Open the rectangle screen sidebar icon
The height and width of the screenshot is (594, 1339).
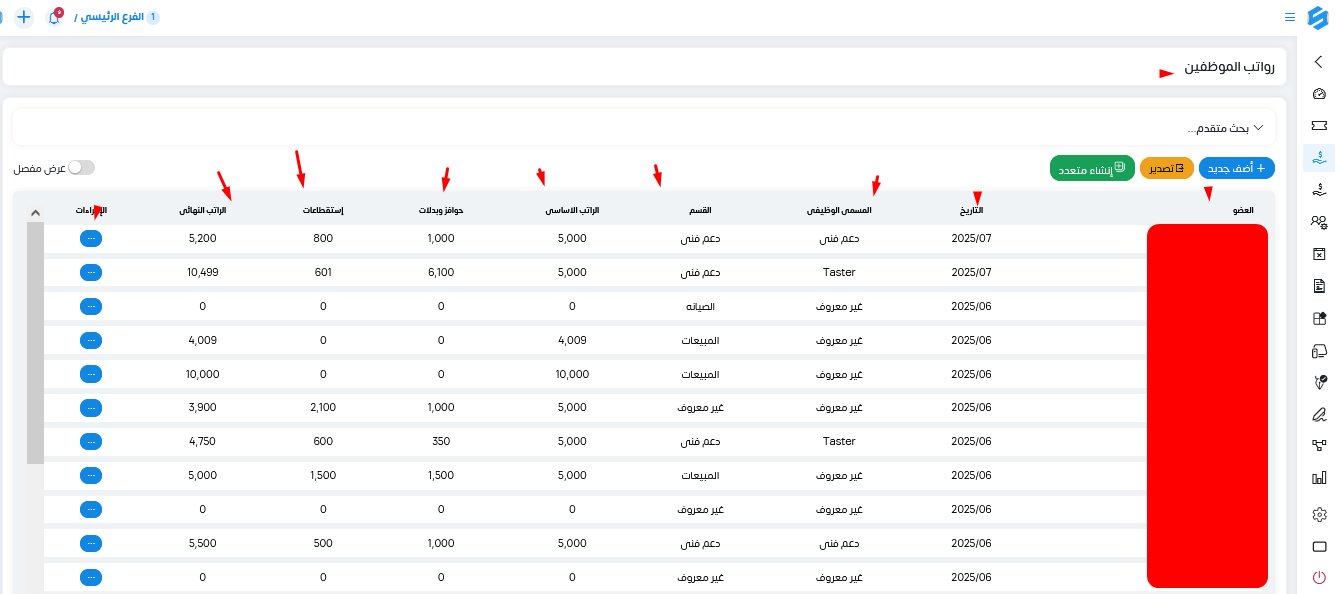click(1318, 547)
